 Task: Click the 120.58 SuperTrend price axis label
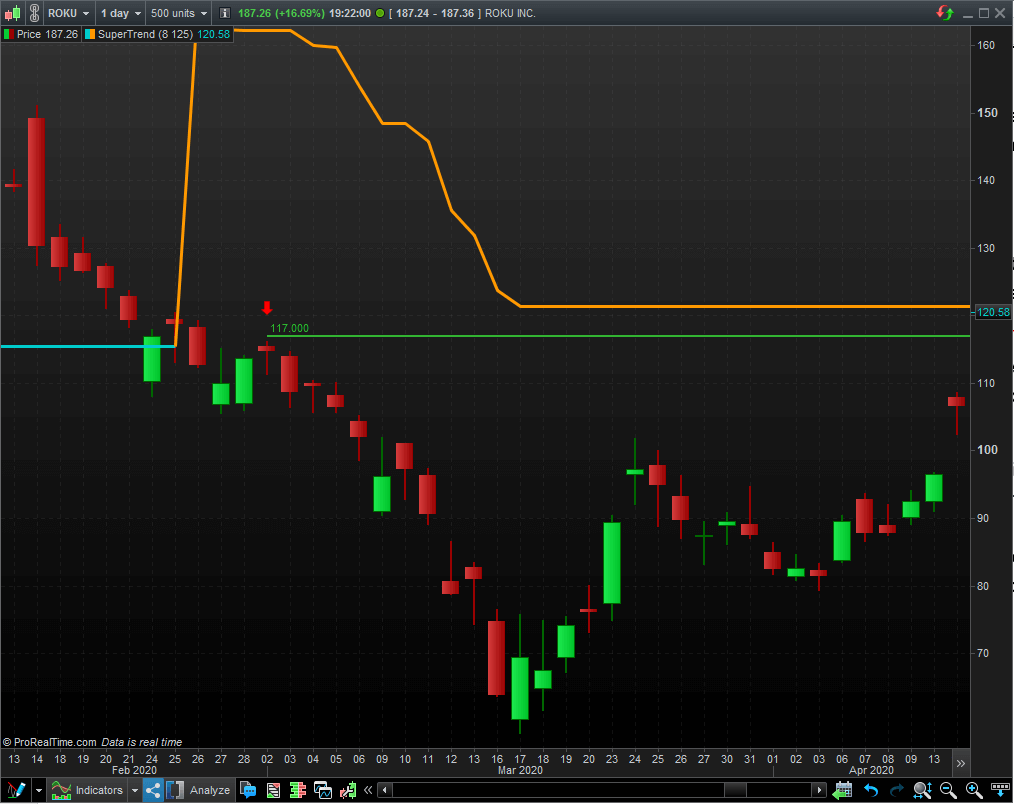992,312
